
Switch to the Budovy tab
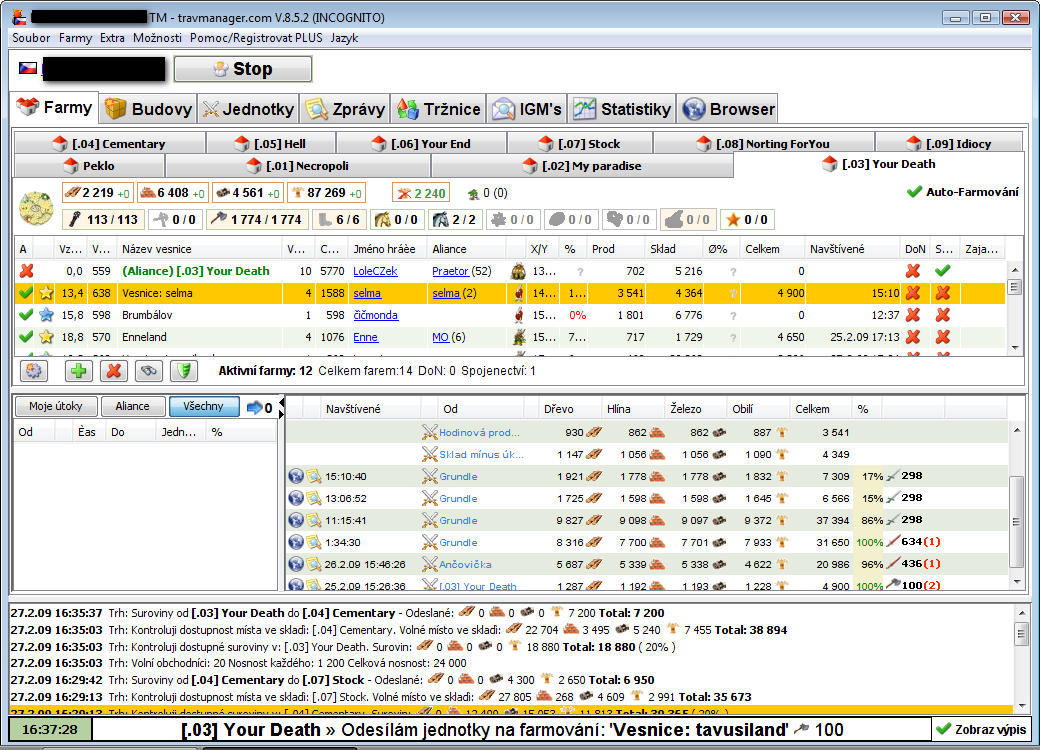pos(148,109)
